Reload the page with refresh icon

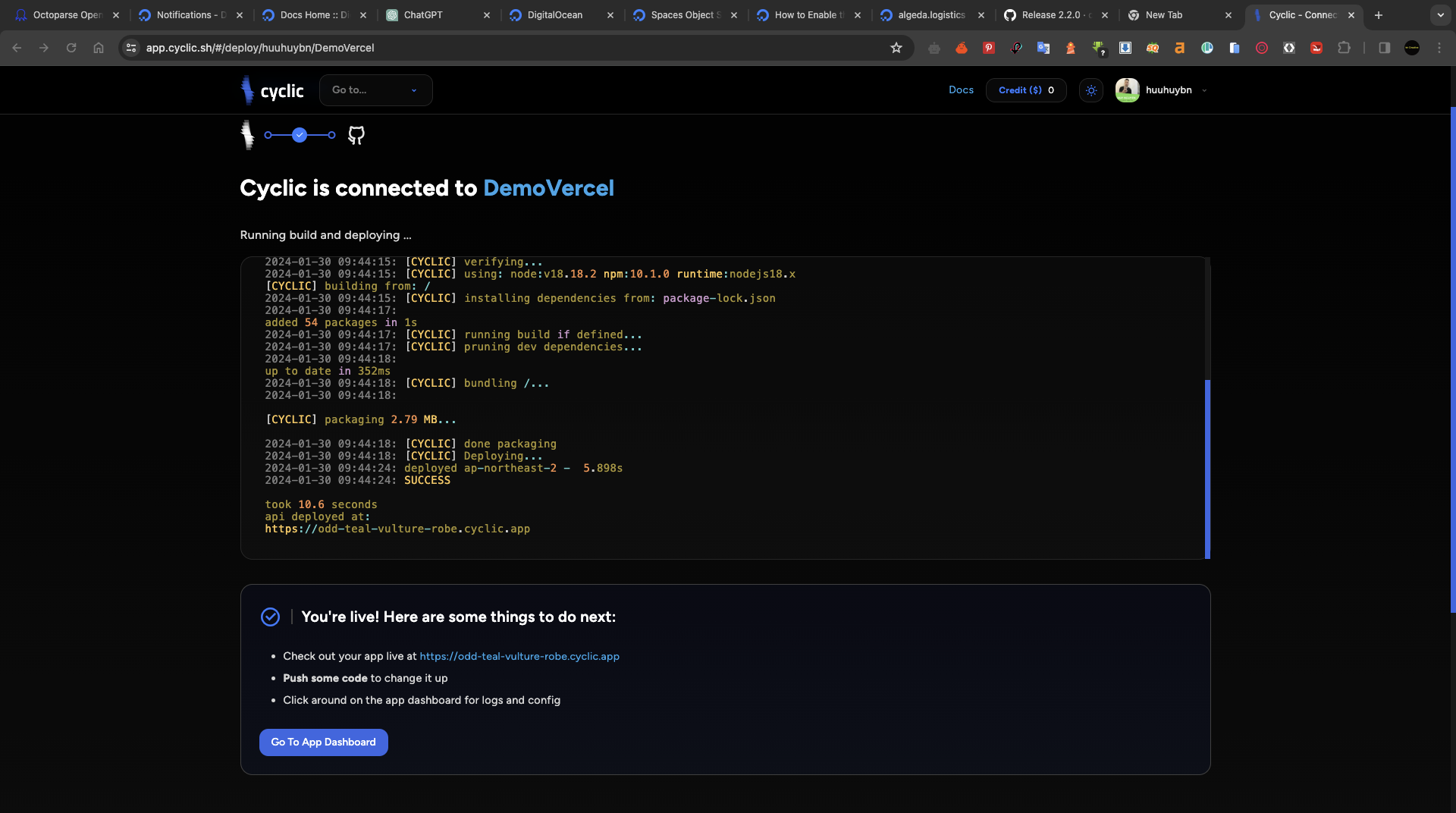[71, 48]
